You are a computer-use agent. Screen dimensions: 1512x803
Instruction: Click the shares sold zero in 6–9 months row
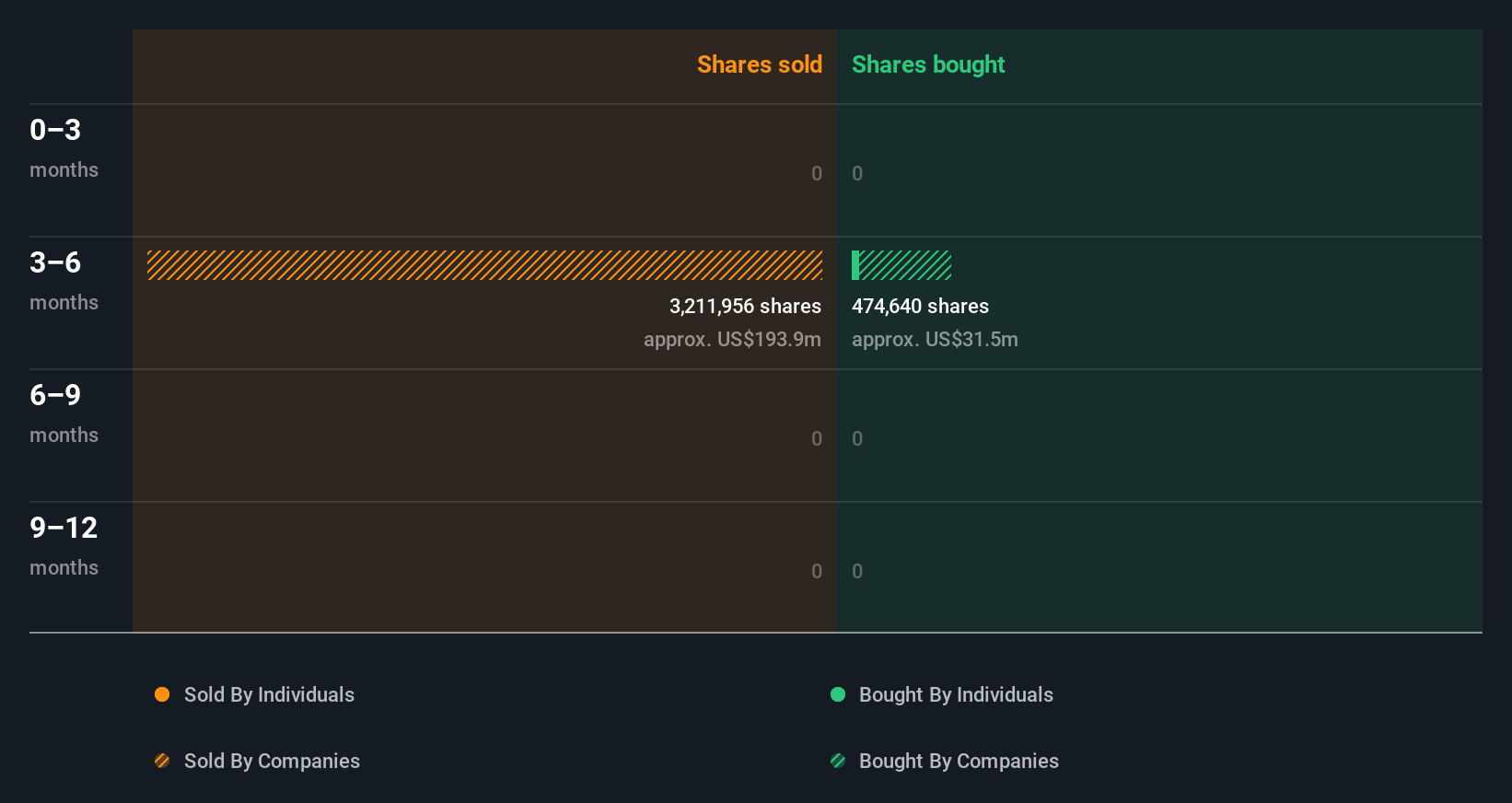tap(817, 439)
